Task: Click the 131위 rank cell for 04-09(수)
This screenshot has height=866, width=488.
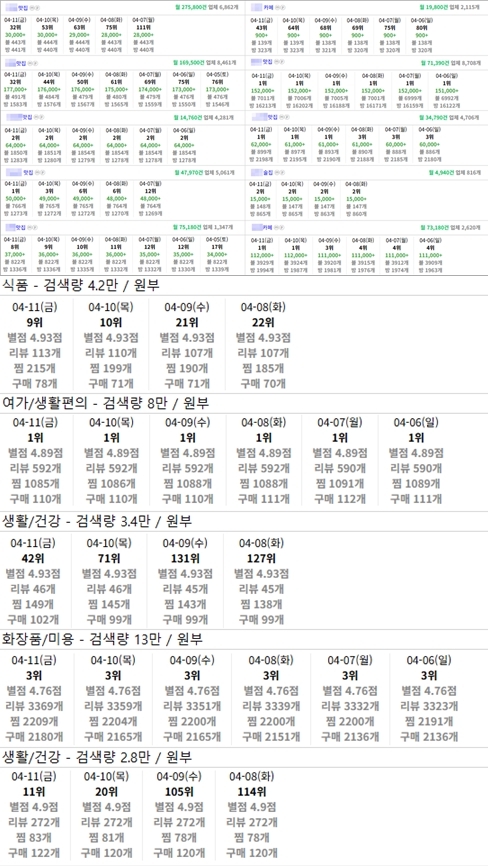Action: click(x=187, y=558)
